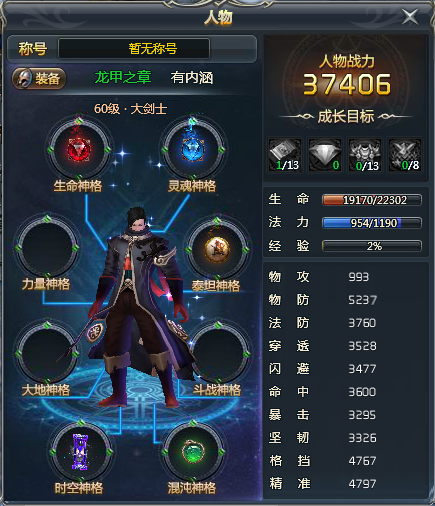
Task: Select the blue 灵魂神格 gem slot
Action: click(193, 150)
